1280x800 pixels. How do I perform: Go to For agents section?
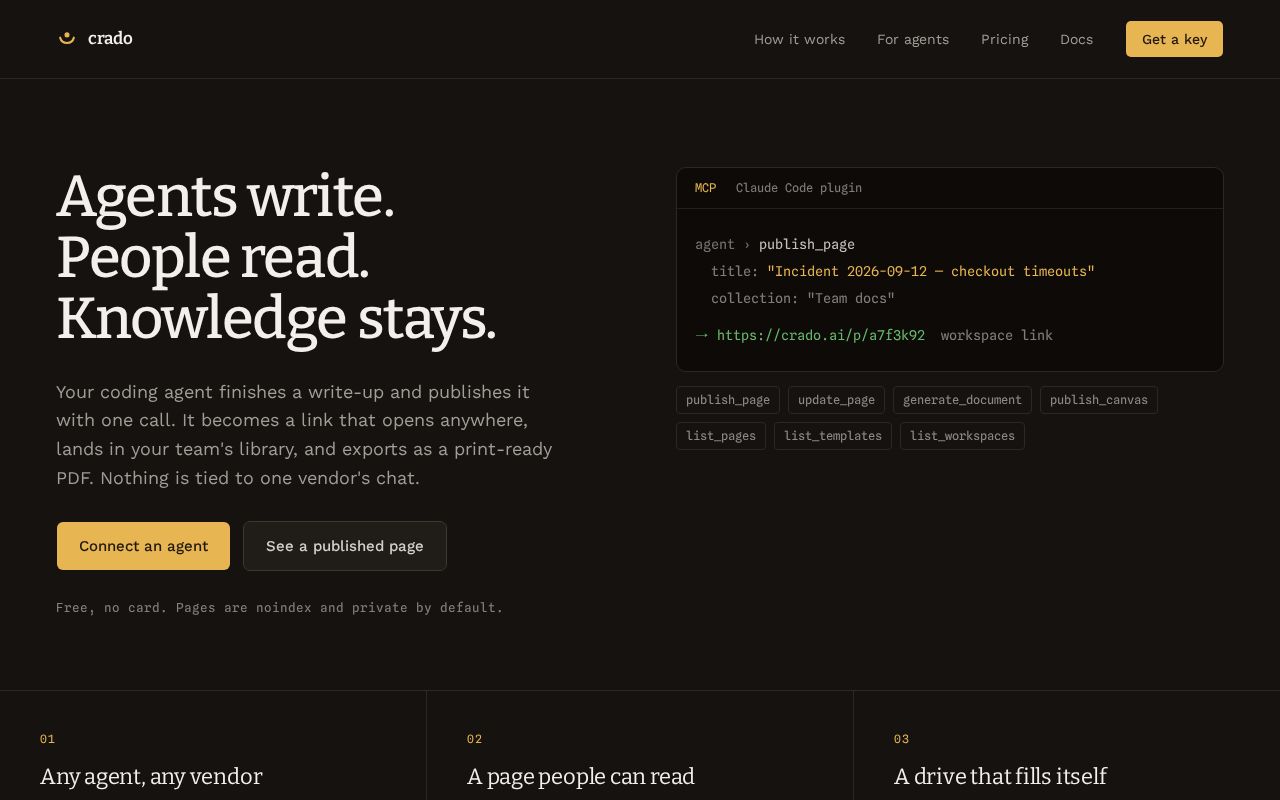913,39
